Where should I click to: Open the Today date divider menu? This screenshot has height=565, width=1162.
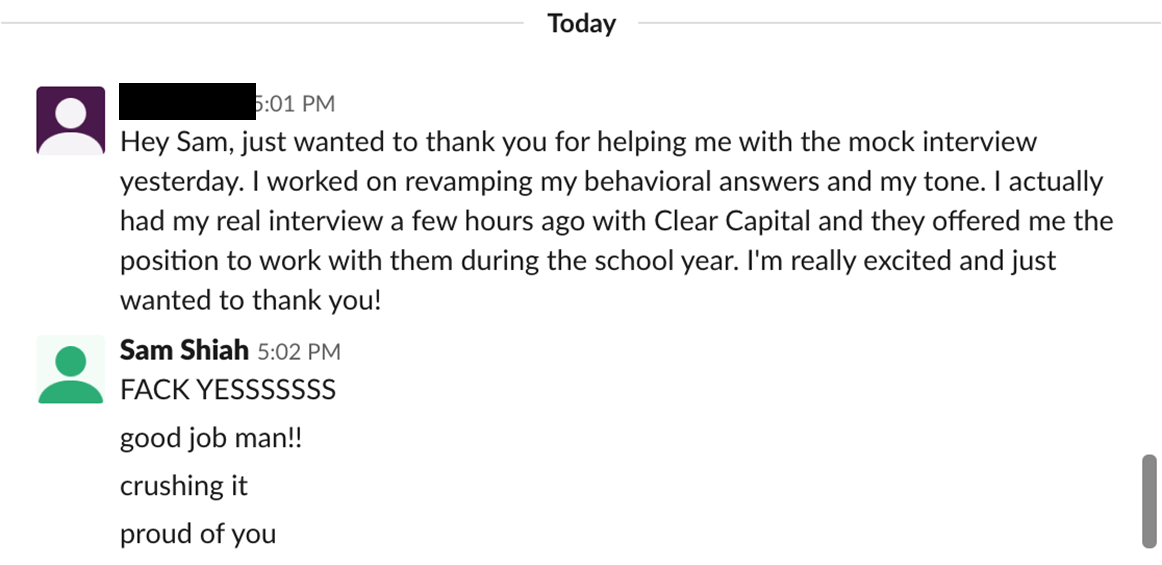pos(581,23)
